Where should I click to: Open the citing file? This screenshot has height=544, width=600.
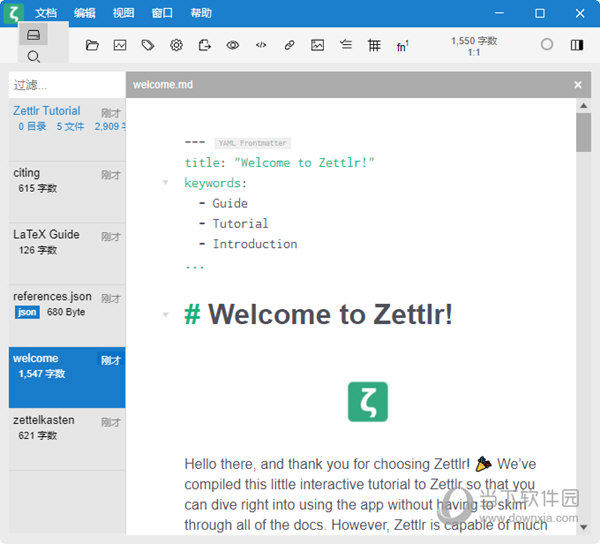pyautogui.click(x=67, y=191)
